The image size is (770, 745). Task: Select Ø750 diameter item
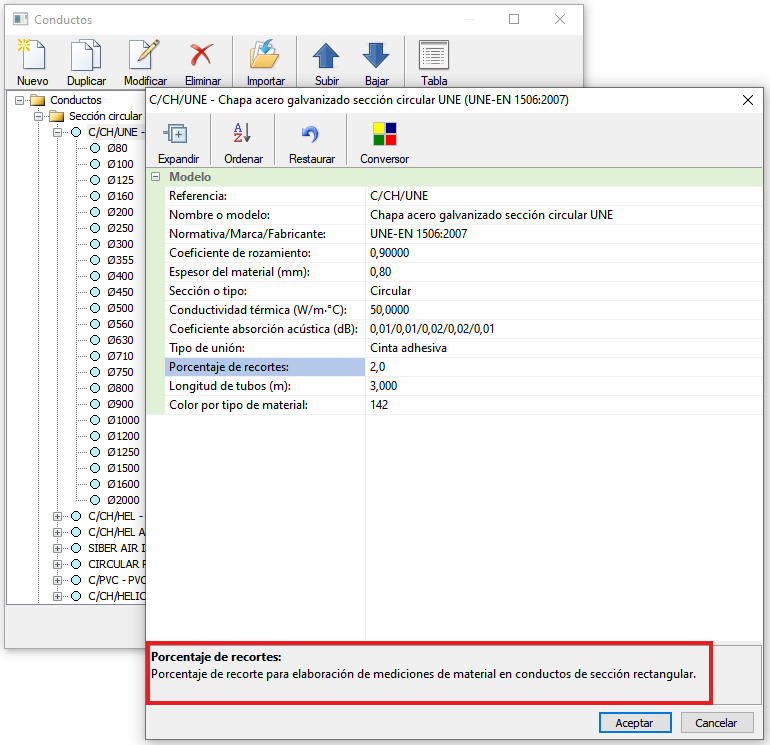(x=120, y=372)
